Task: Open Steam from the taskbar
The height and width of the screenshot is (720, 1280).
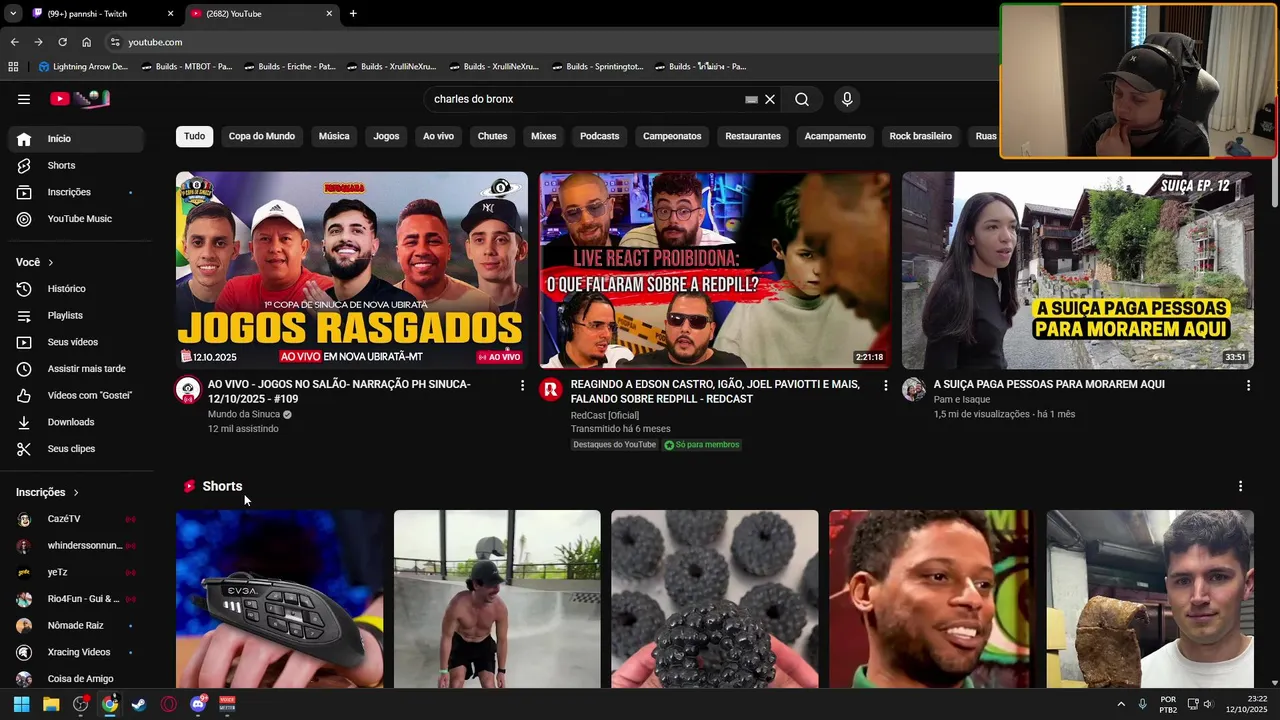Action: (x=139, y=704)
